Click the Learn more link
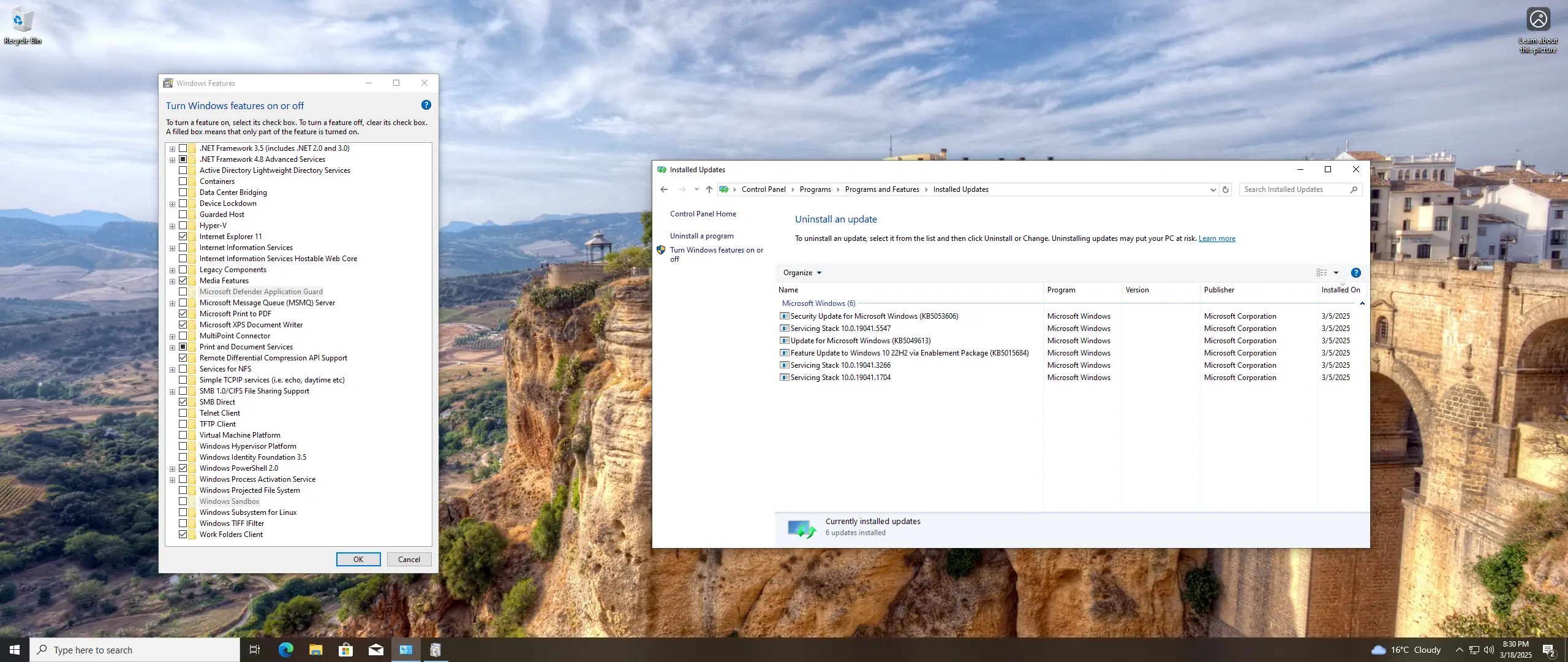The width and height of the screenshot is (1568, 662). pos(1216,238)
